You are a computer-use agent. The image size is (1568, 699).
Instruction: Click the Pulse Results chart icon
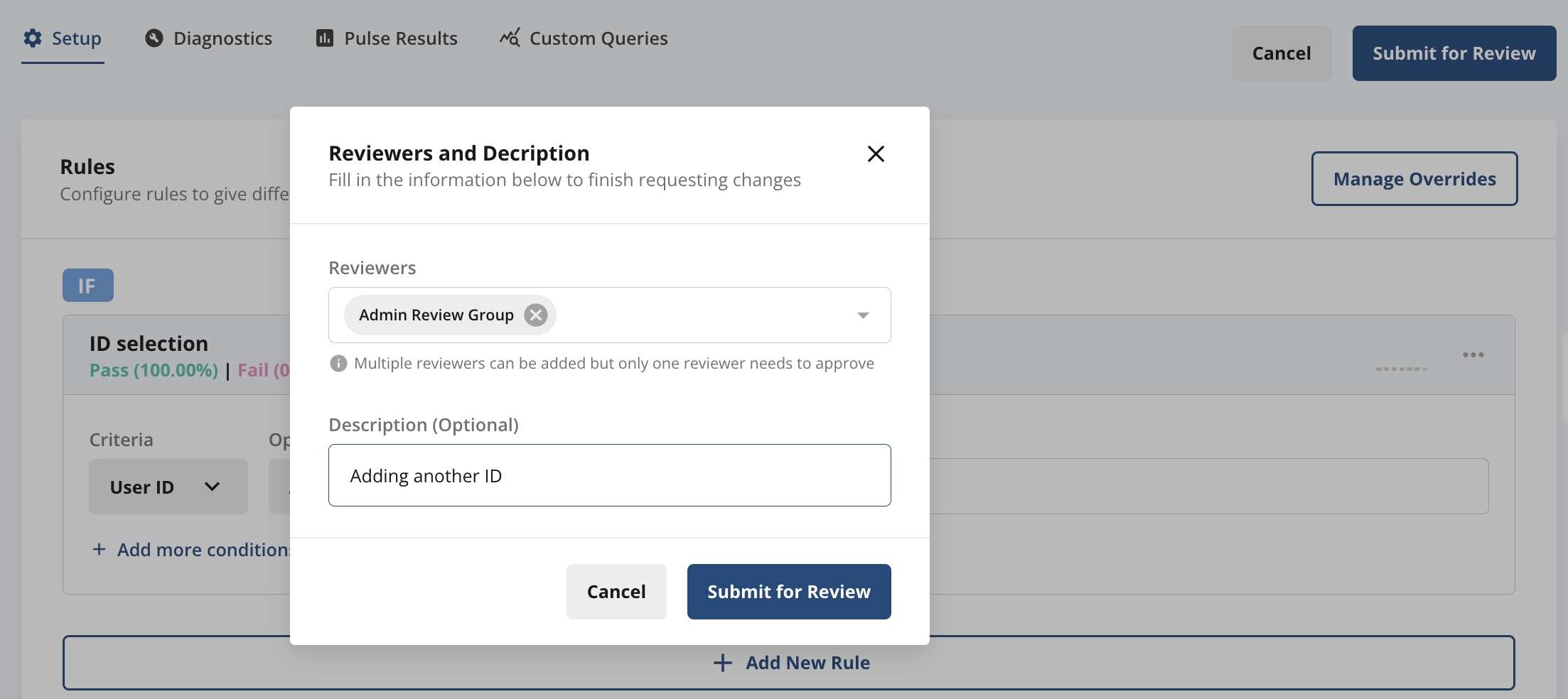(x=325, y=38)
